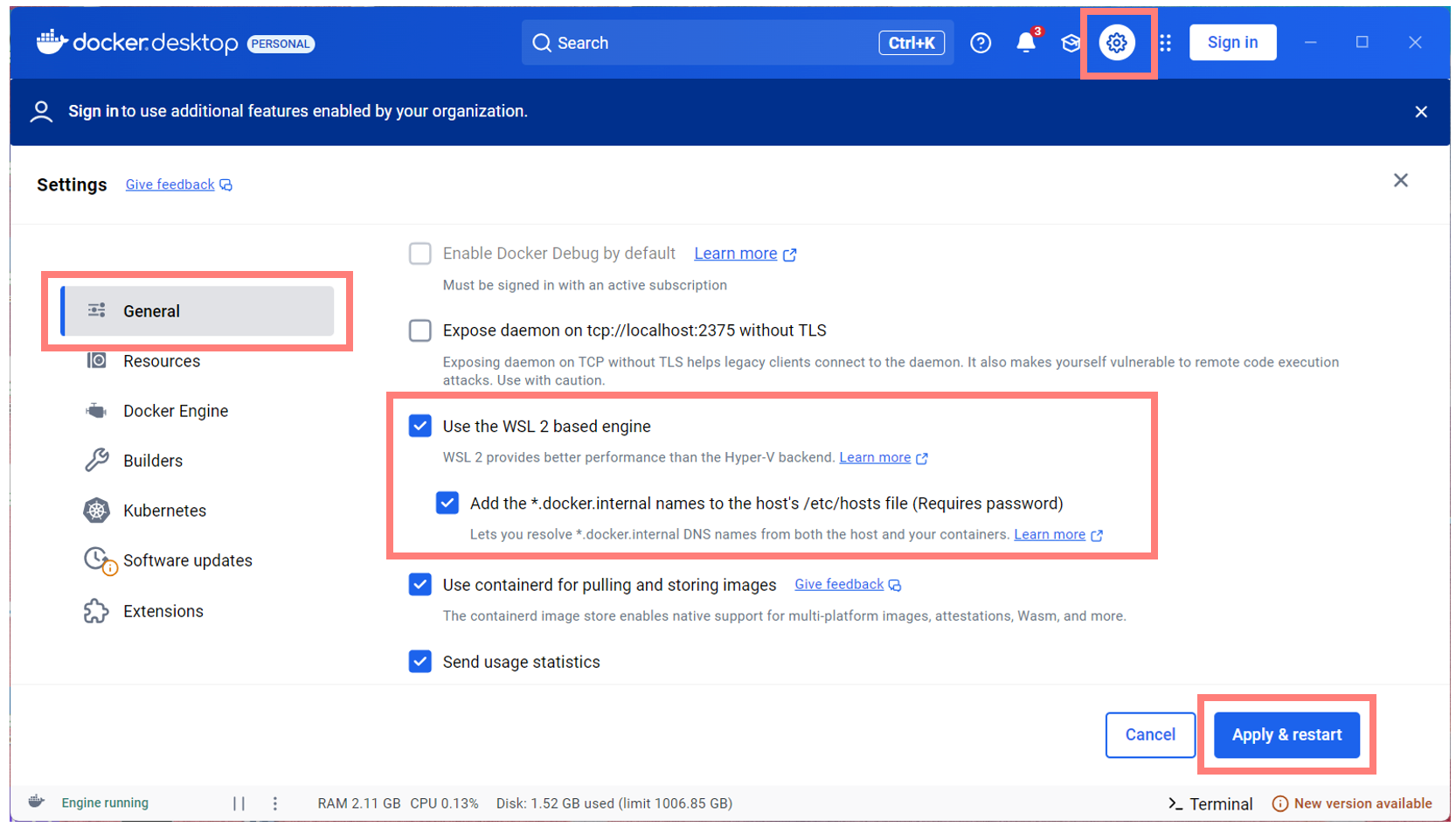Viewport: 1456px width, 827px height.
Task: Uncheck Use containerd for pulling images
Action: [420, 584]
